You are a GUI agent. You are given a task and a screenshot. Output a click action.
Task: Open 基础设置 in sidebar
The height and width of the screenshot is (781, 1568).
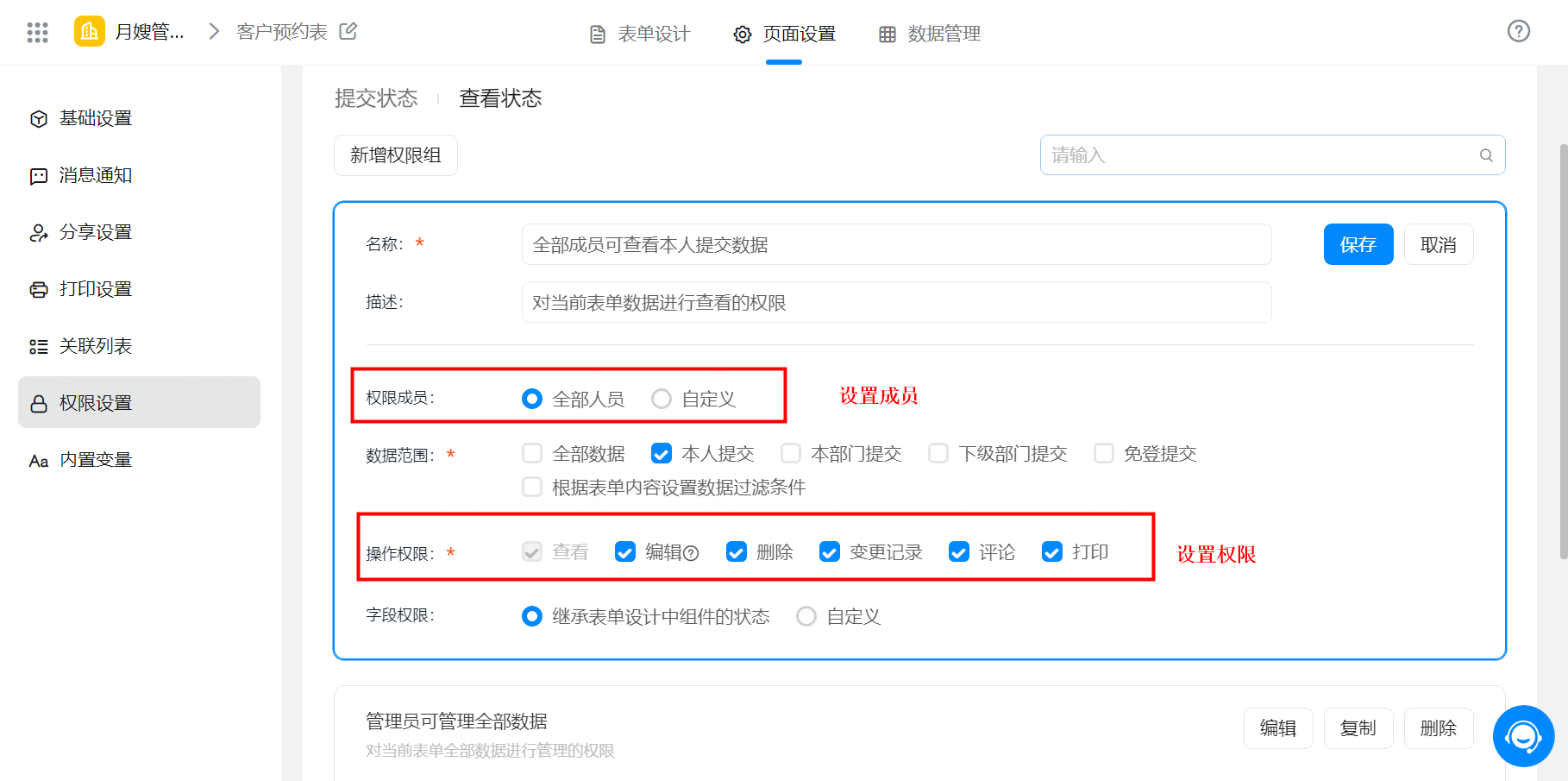pyautogui.click(x=139, y=118)
